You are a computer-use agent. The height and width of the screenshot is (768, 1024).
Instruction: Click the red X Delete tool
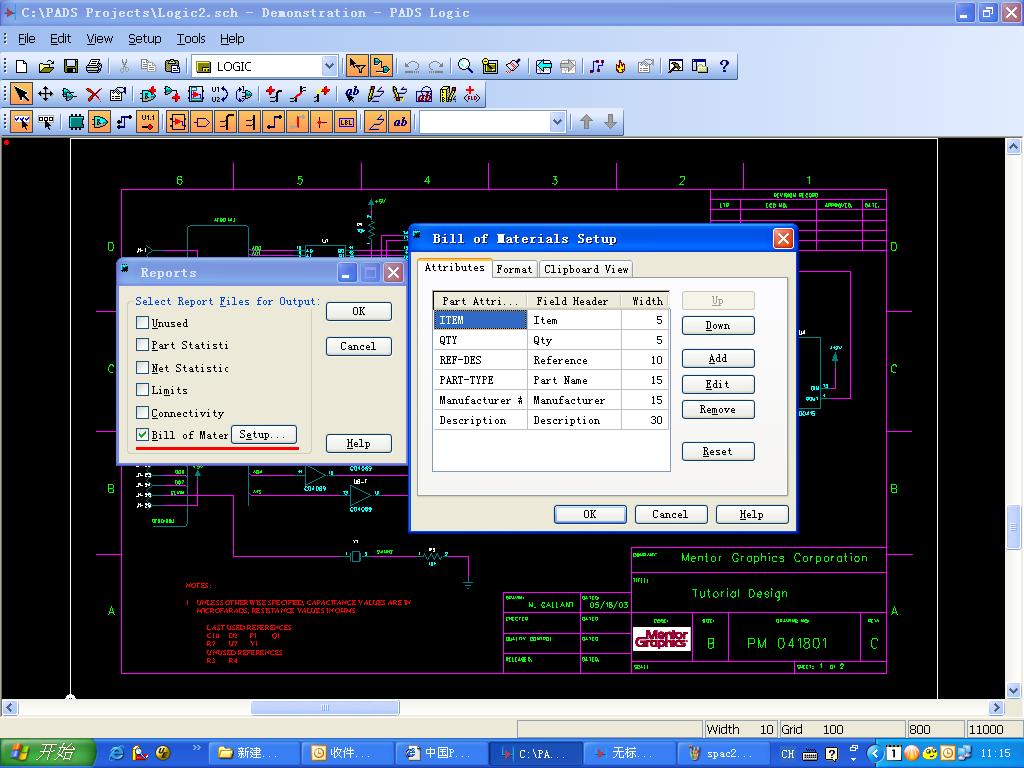[93, 94]
